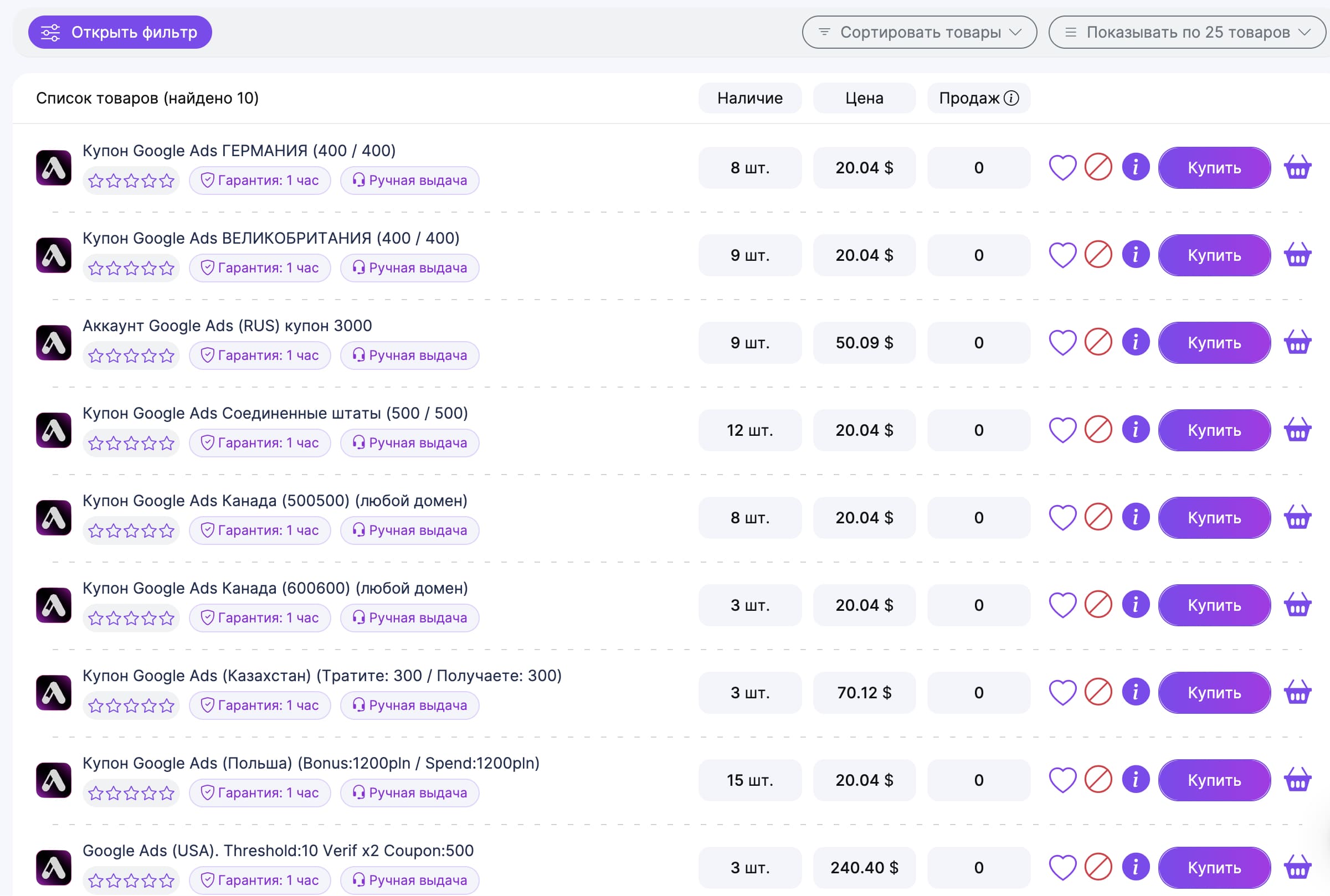Block the Канада (600600) coupon listing
This screenshot has width=1330, height=896.
pos(1098,605)
